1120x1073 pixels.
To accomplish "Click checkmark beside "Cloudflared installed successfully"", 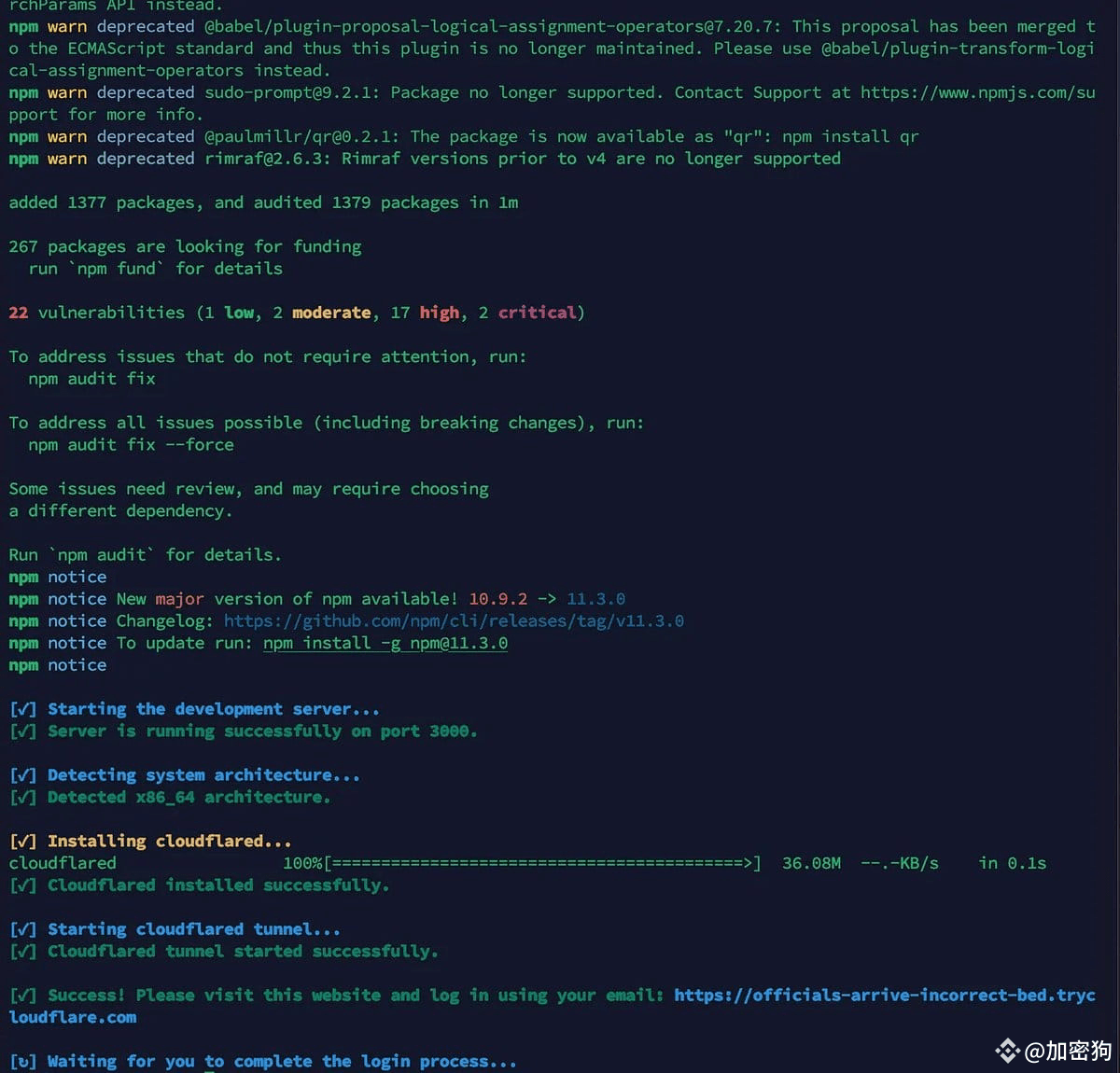I will [x=22, y=885].
